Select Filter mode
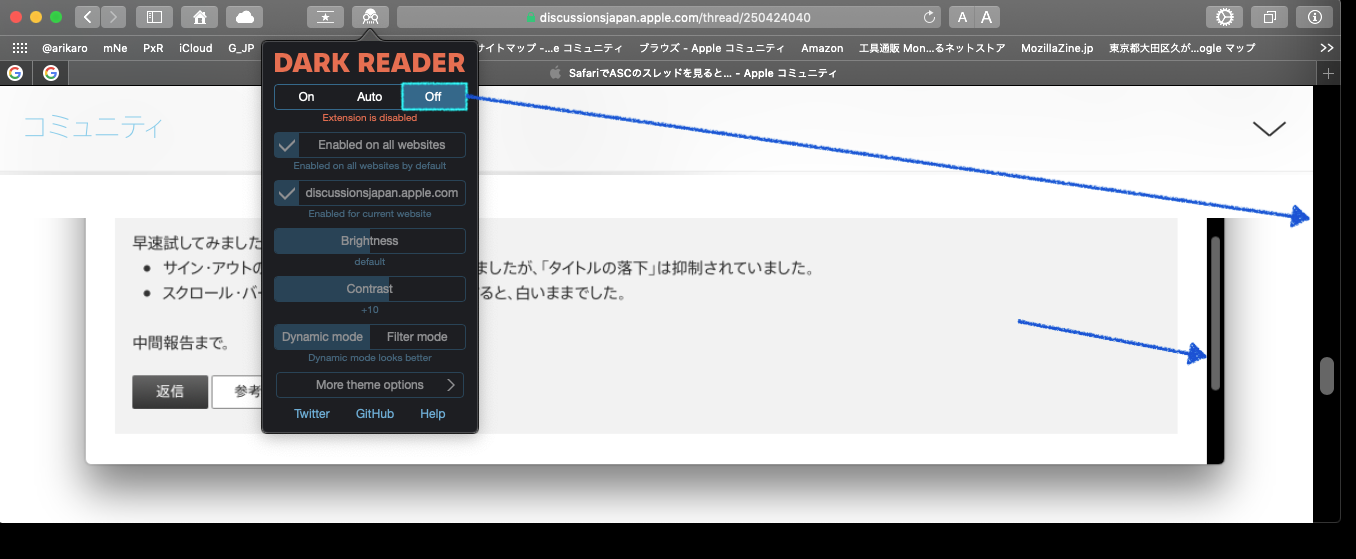Viewport: 1356px width, 559px height. [417, 337]
